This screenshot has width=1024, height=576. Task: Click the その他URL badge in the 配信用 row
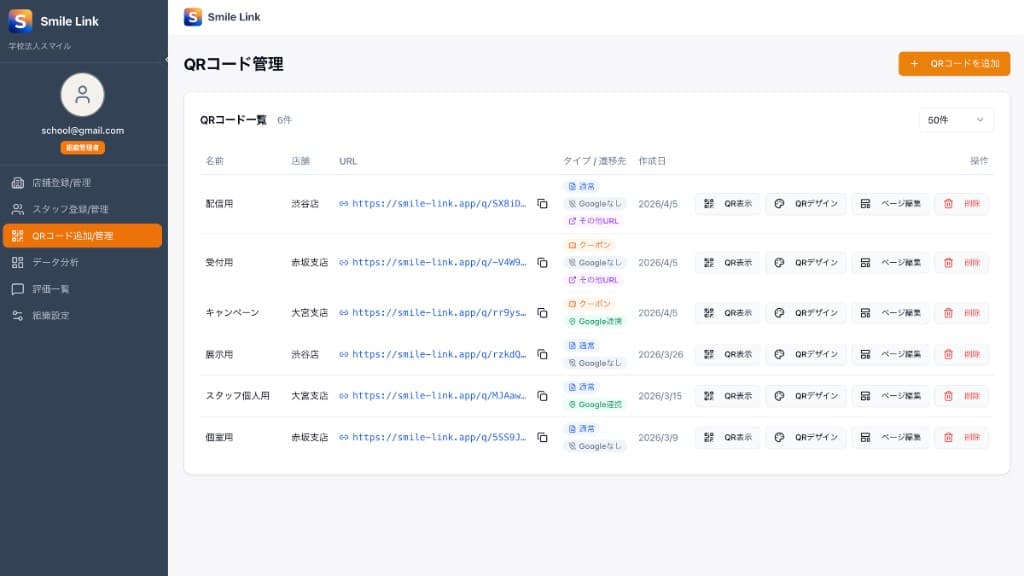[x=595, y=218]
